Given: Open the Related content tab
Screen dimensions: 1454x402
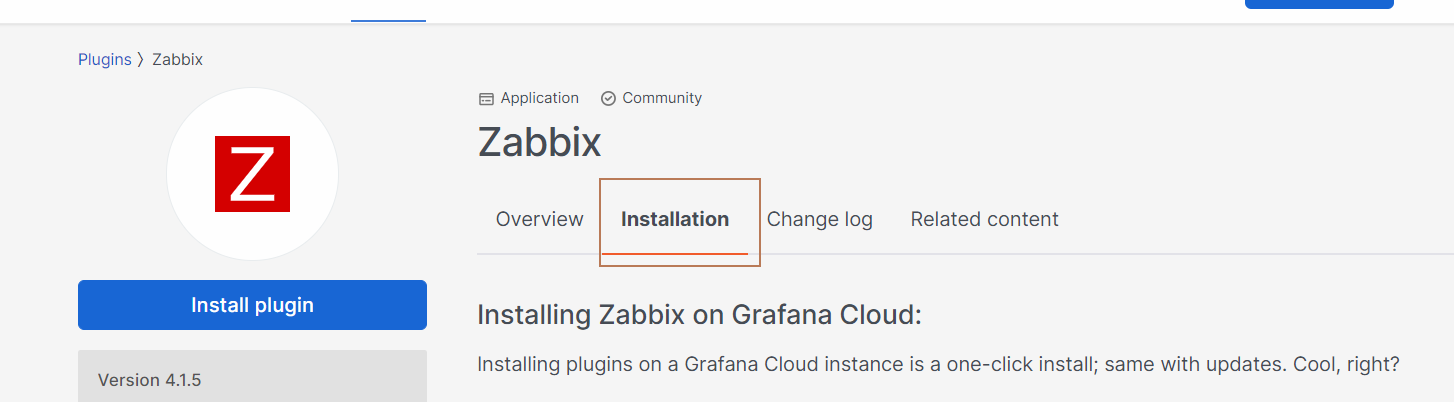Looking at the screenshot, I should point(984,219).
